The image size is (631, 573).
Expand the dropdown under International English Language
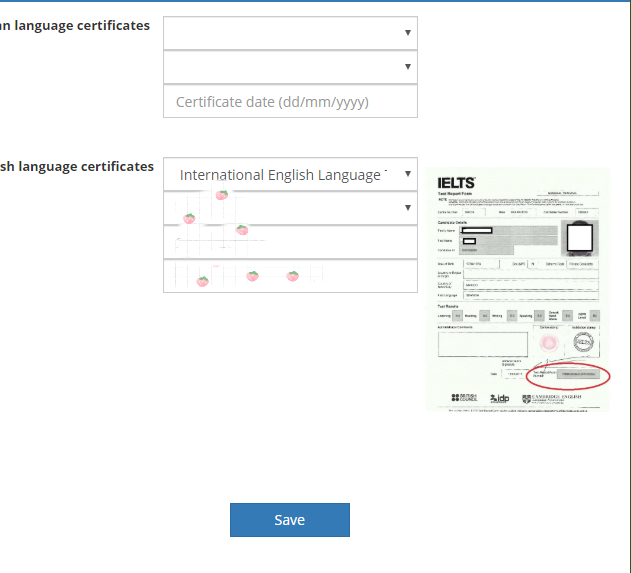tap(290, 208)
